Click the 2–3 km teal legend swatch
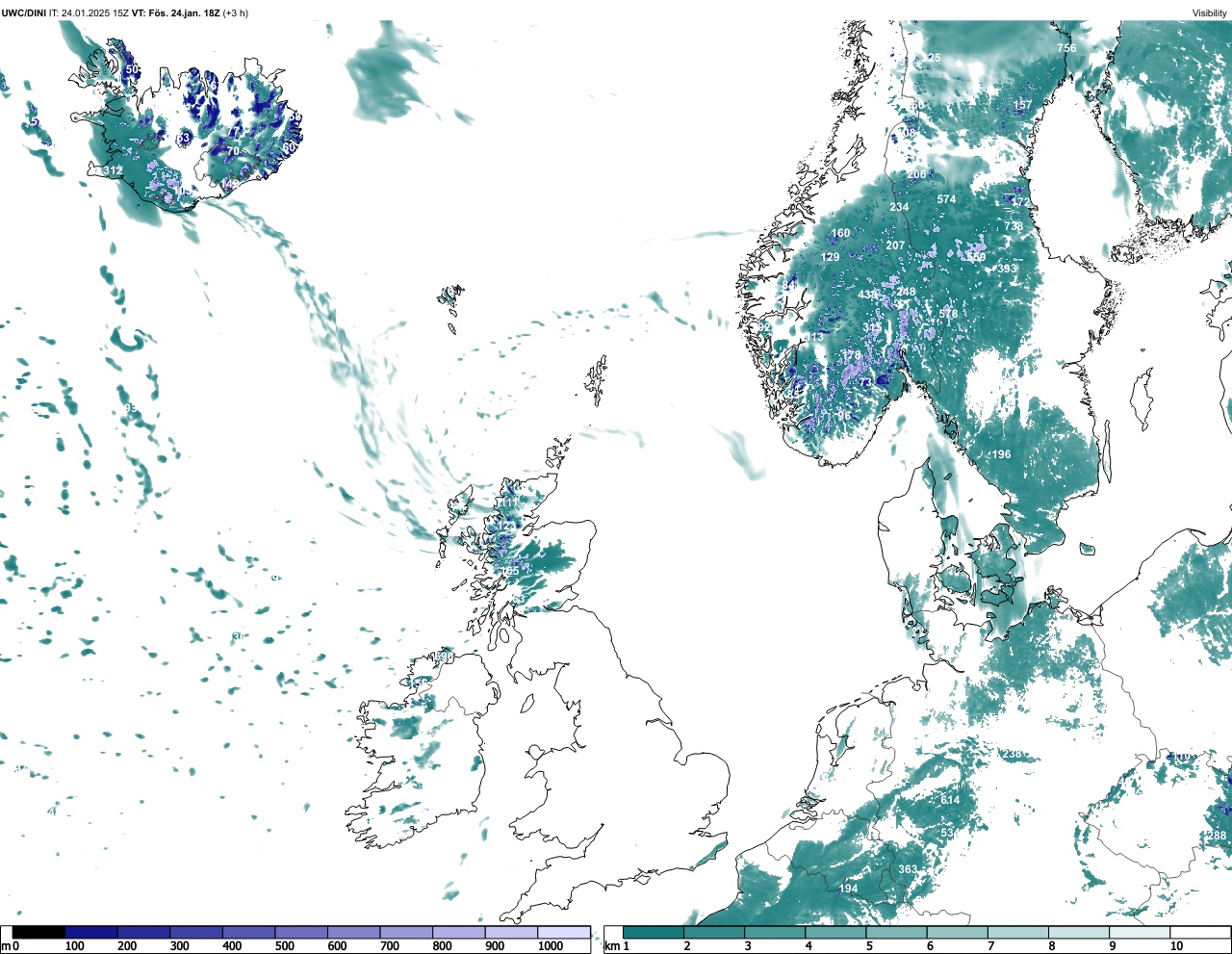This screenshot has width=1232, height=954. (714, 932)
